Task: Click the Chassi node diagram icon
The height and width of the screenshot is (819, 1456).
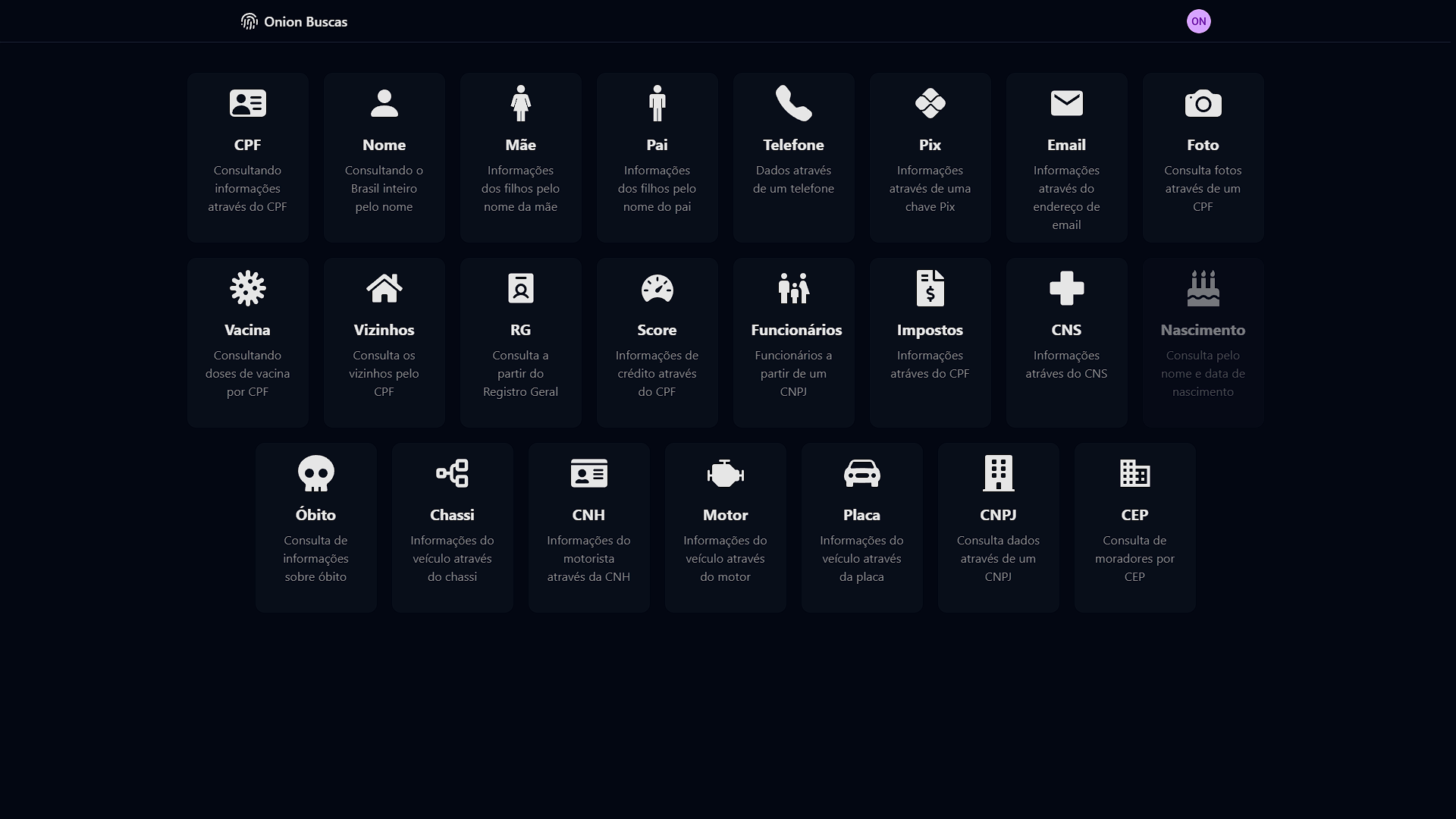Action: pos(453,473)
